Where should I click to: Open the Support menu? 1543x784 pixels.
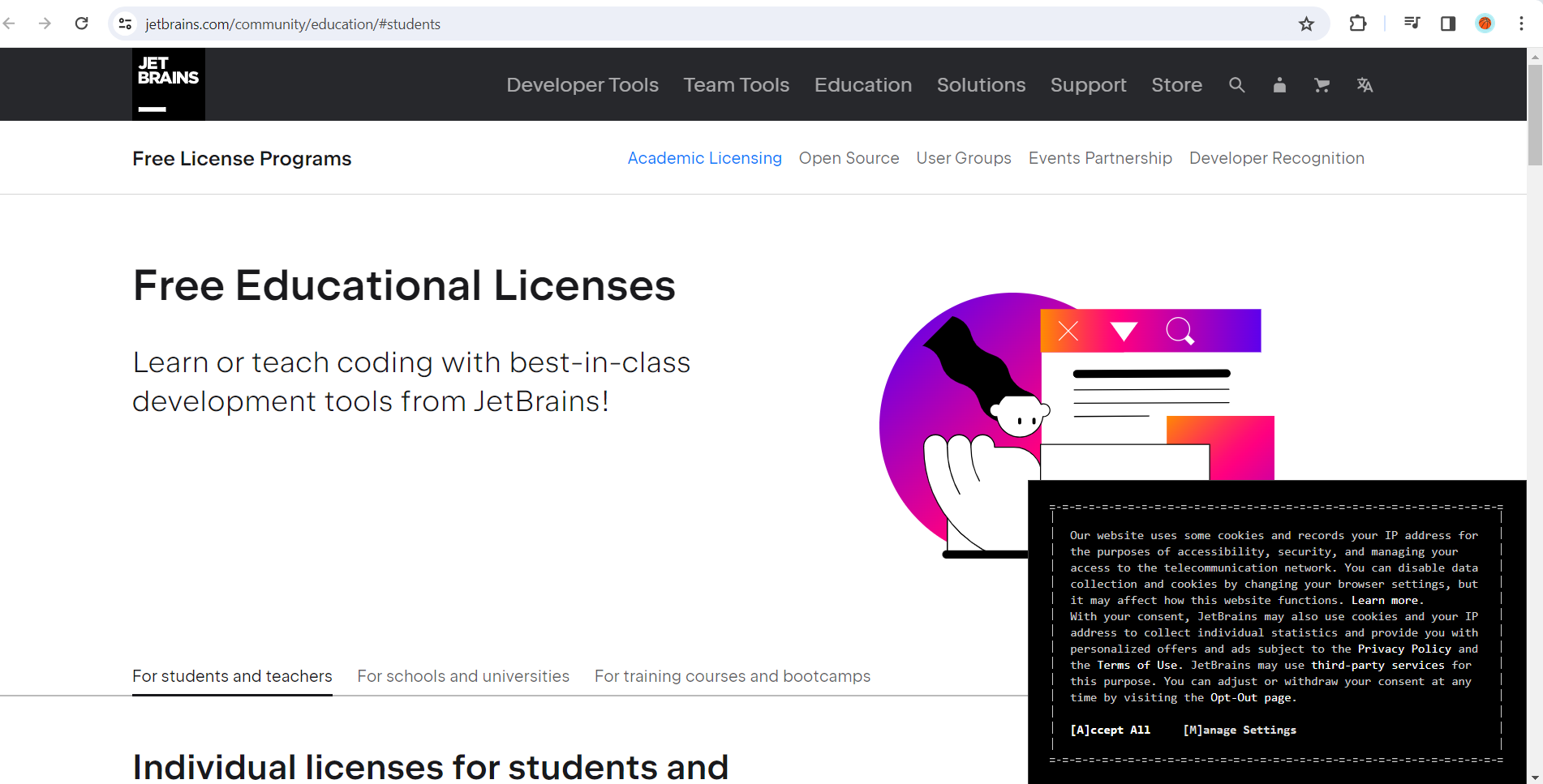(x=1089, y=85)
